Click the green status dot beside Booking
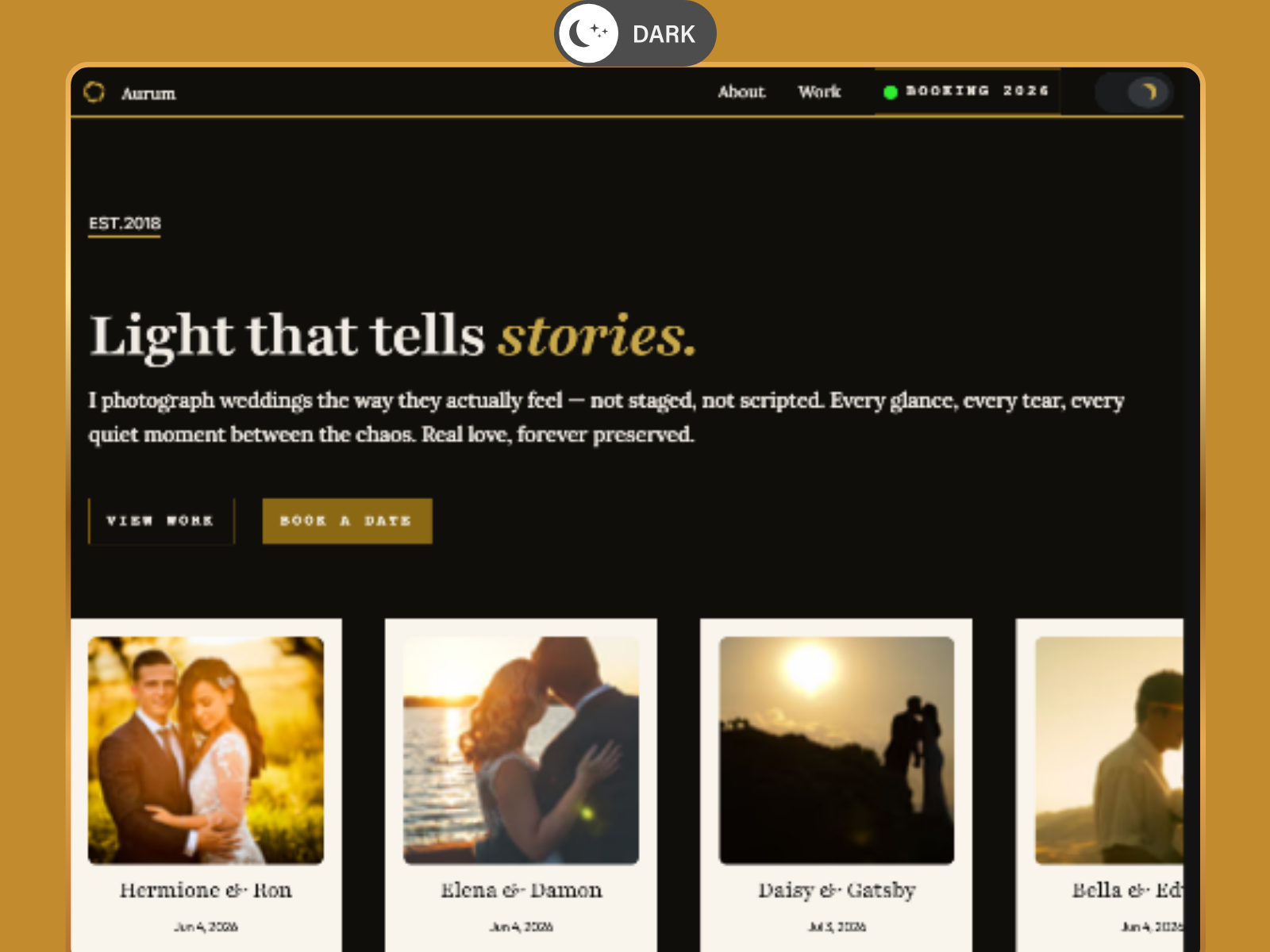The height and width of the screenshot is (952, 1270). pos(891,92)
